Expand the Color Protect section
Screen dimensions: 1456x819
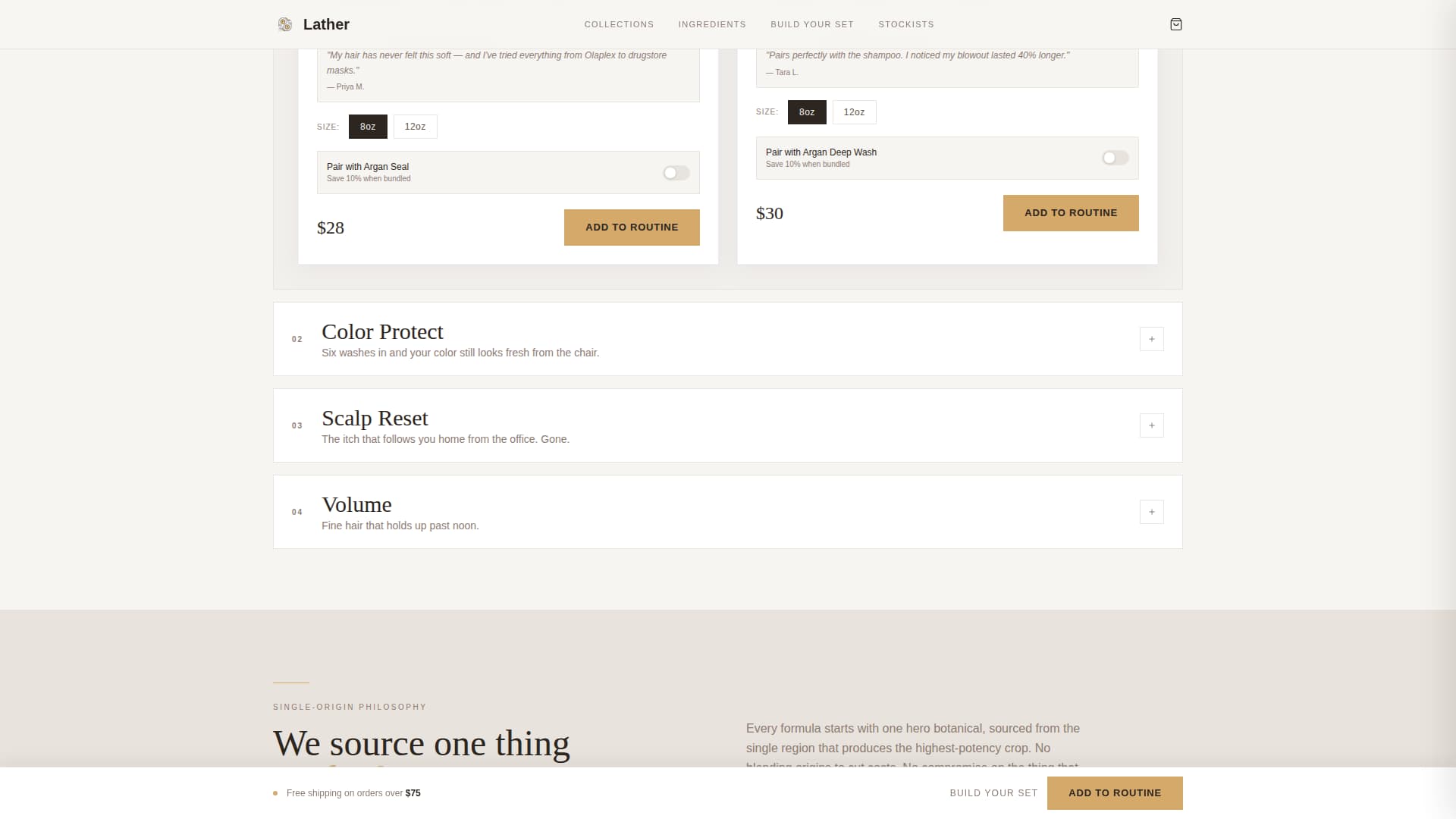1151,339
